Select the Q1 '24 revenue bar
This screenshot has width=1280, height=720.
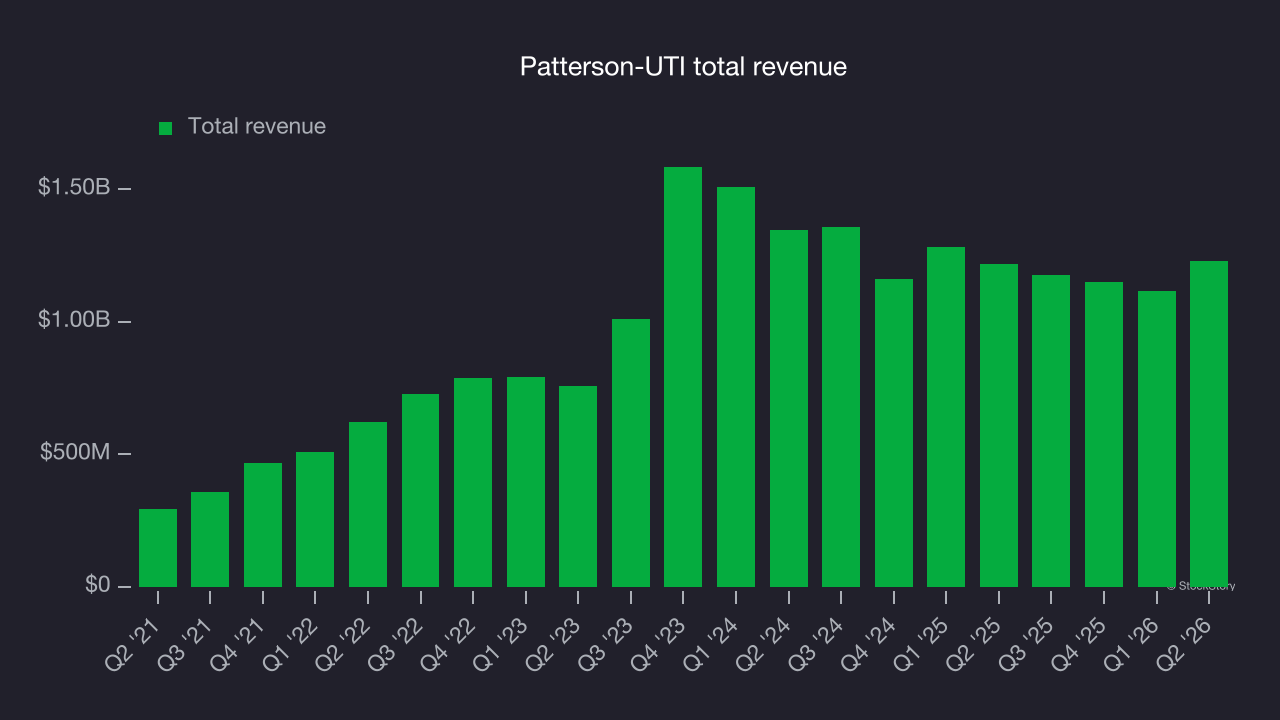[x=736, y=387]
